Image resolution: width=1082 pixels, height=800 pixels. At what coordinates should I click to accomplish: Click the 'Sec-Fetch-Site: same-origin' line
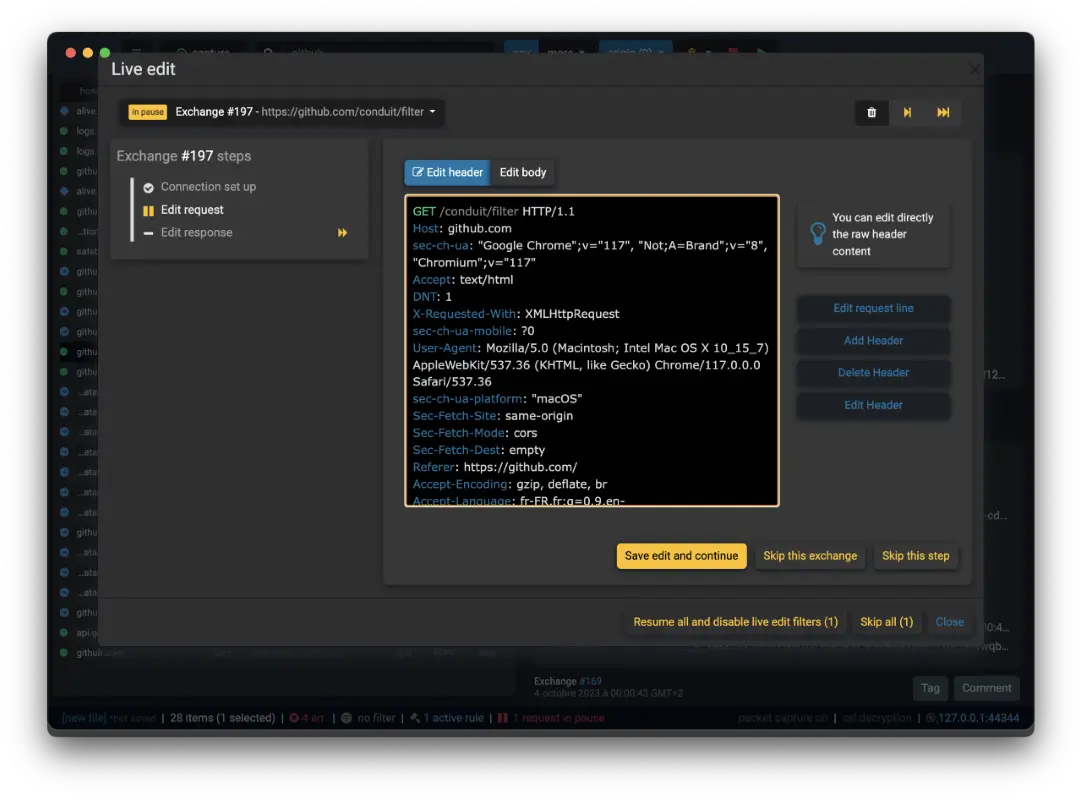point(493,416)
